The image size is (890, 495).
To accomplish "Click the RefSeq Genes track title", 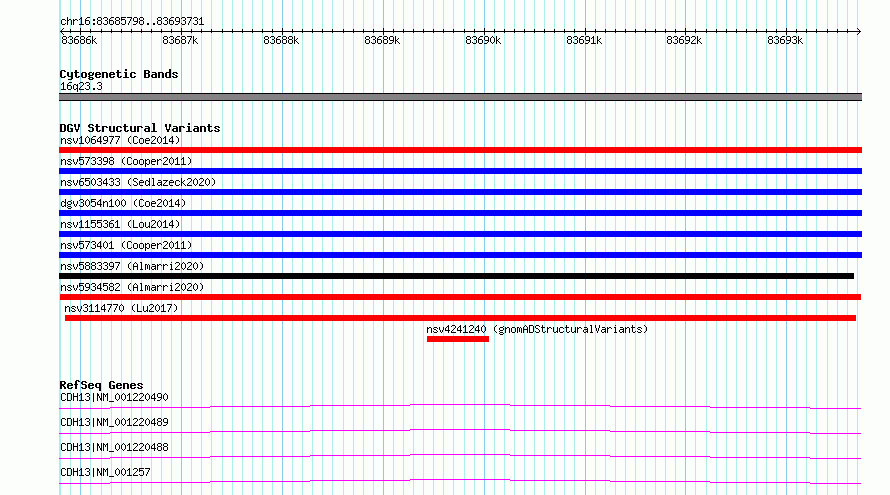I will tap(101, 385).
